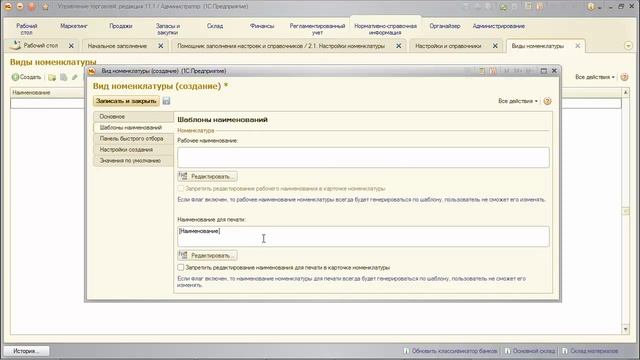Expand Все действия menu in dialog
The height and width of the screenshot is (360, 640).
tap(518, 101)
